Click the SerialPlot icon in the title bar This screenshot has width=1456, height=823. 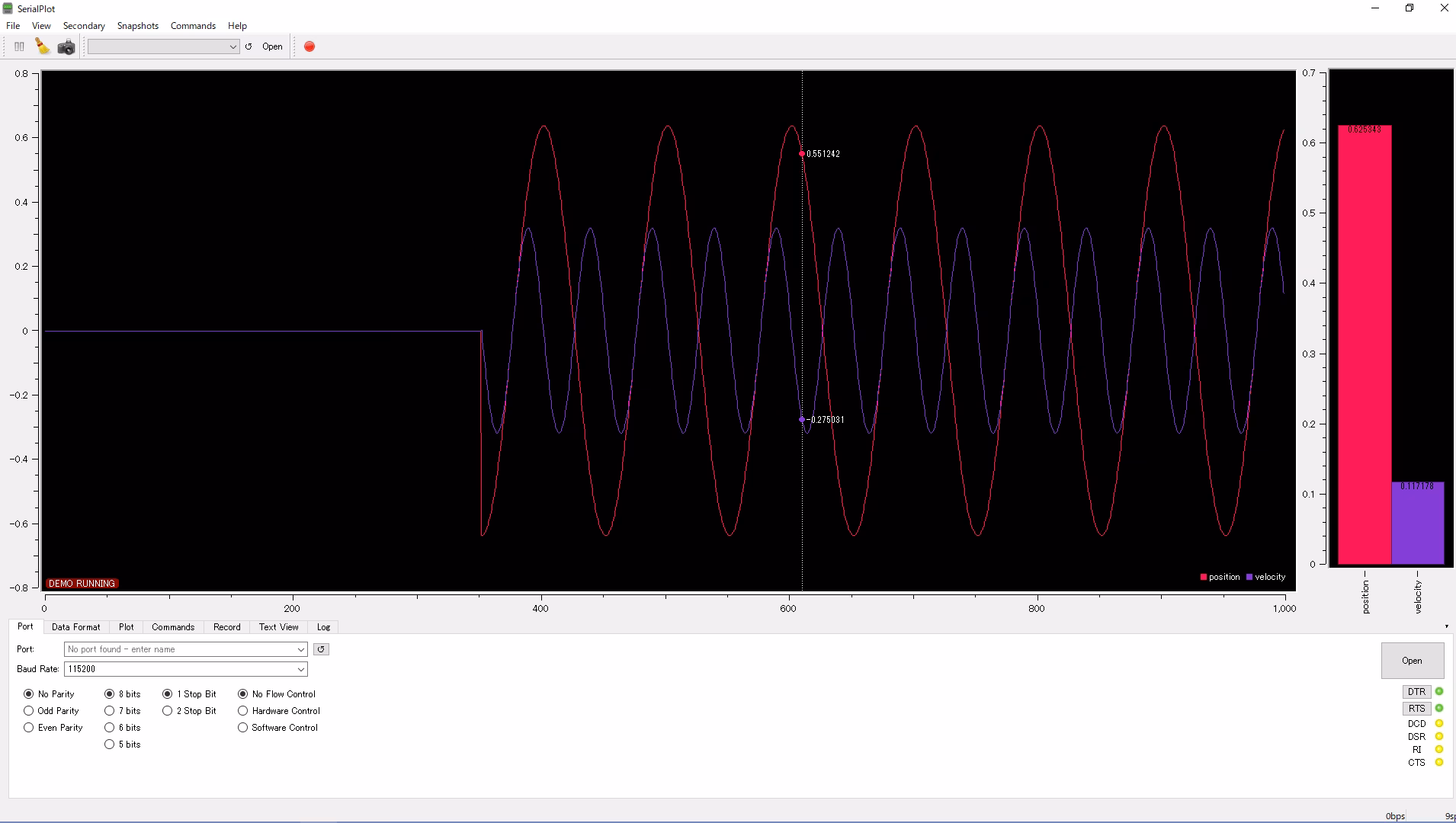tap(8, 8)
